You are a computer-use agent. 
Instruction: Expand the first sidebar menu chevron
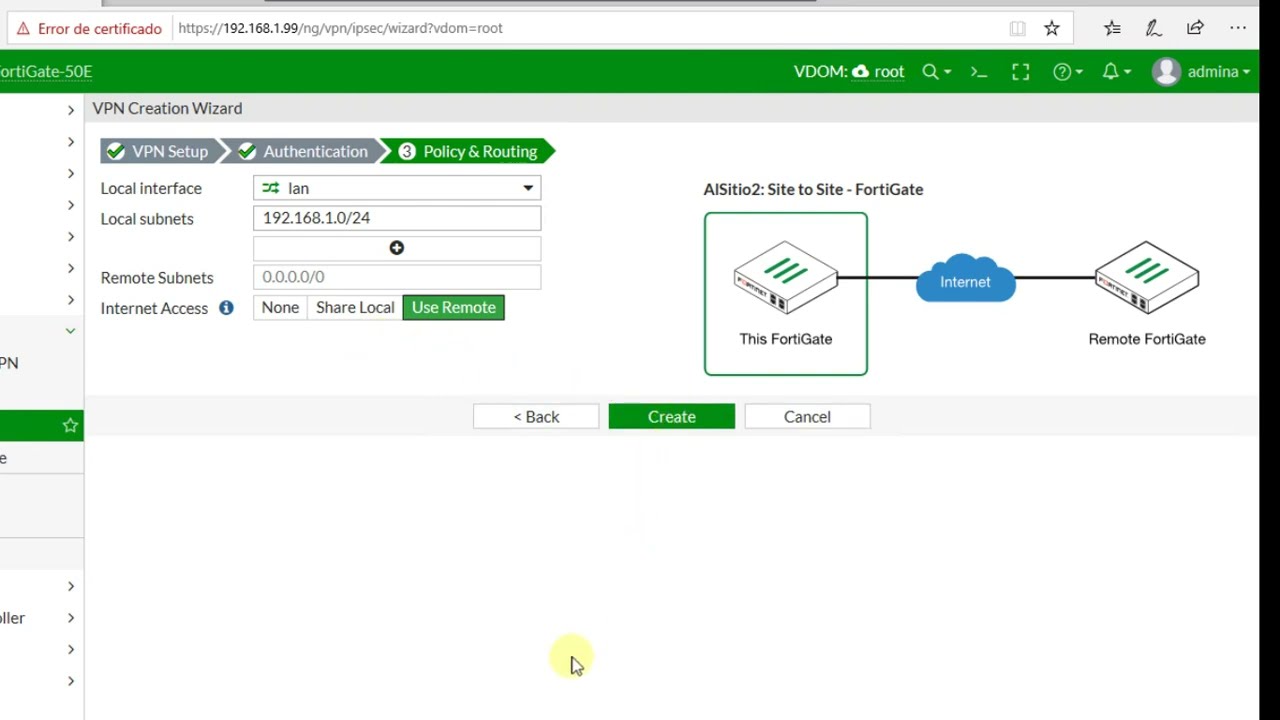pyautogui.click(x=71, y=110)
